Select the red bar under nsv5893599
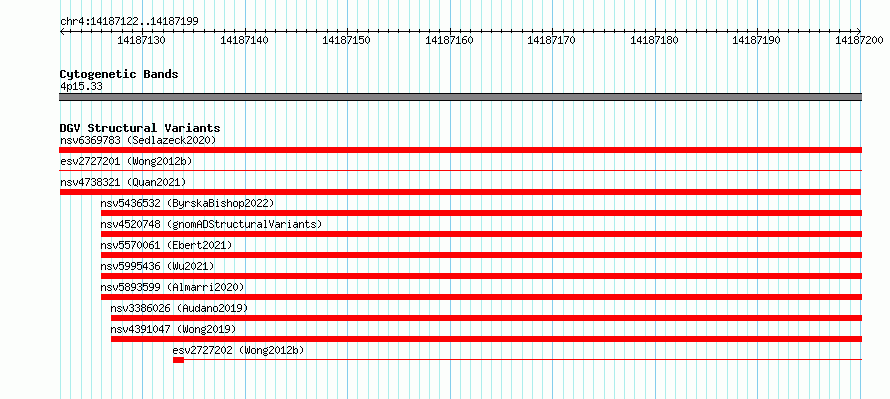 (x=481, y=297)
